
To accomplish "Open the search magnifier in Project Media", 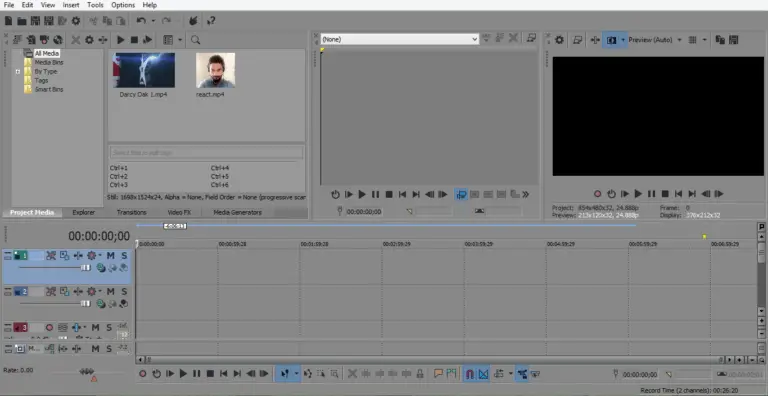I will click(x=195, y=40).
